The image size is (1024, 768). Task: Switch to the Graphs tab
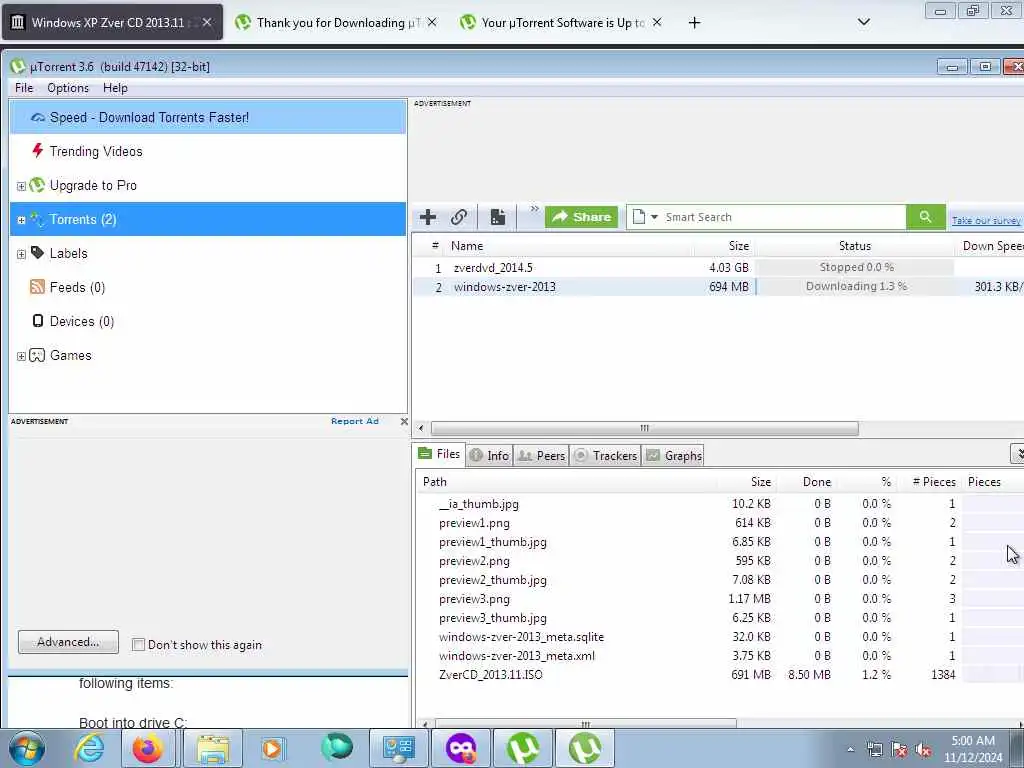674,455
